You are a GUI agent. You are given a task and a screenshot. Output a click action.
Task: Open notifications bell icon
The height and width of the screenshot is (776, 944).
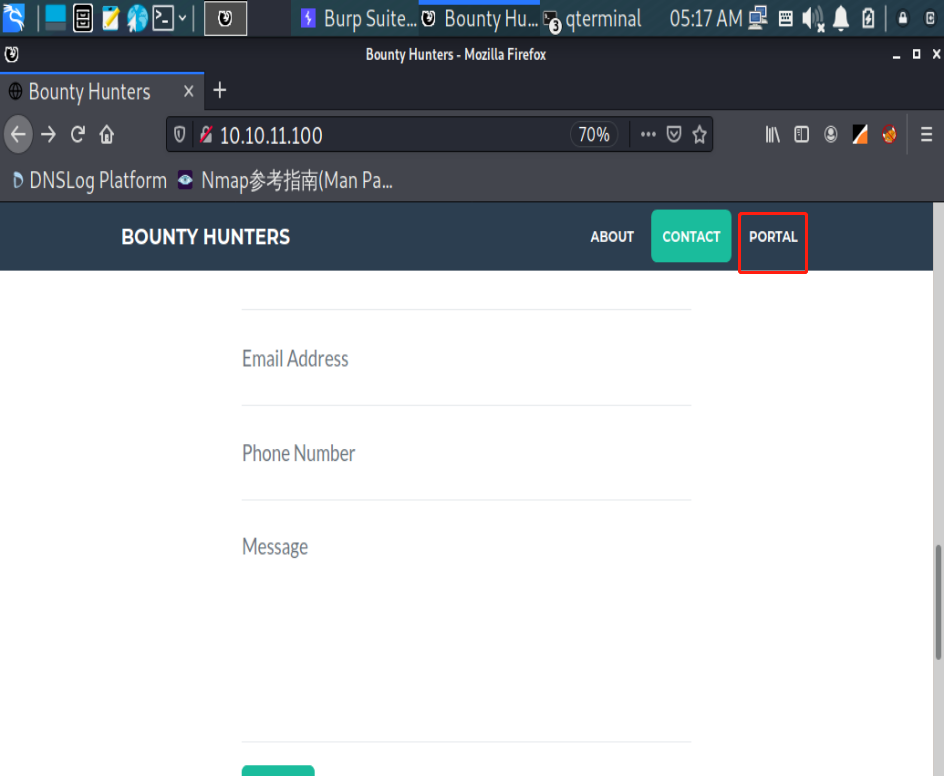[840, 19]
